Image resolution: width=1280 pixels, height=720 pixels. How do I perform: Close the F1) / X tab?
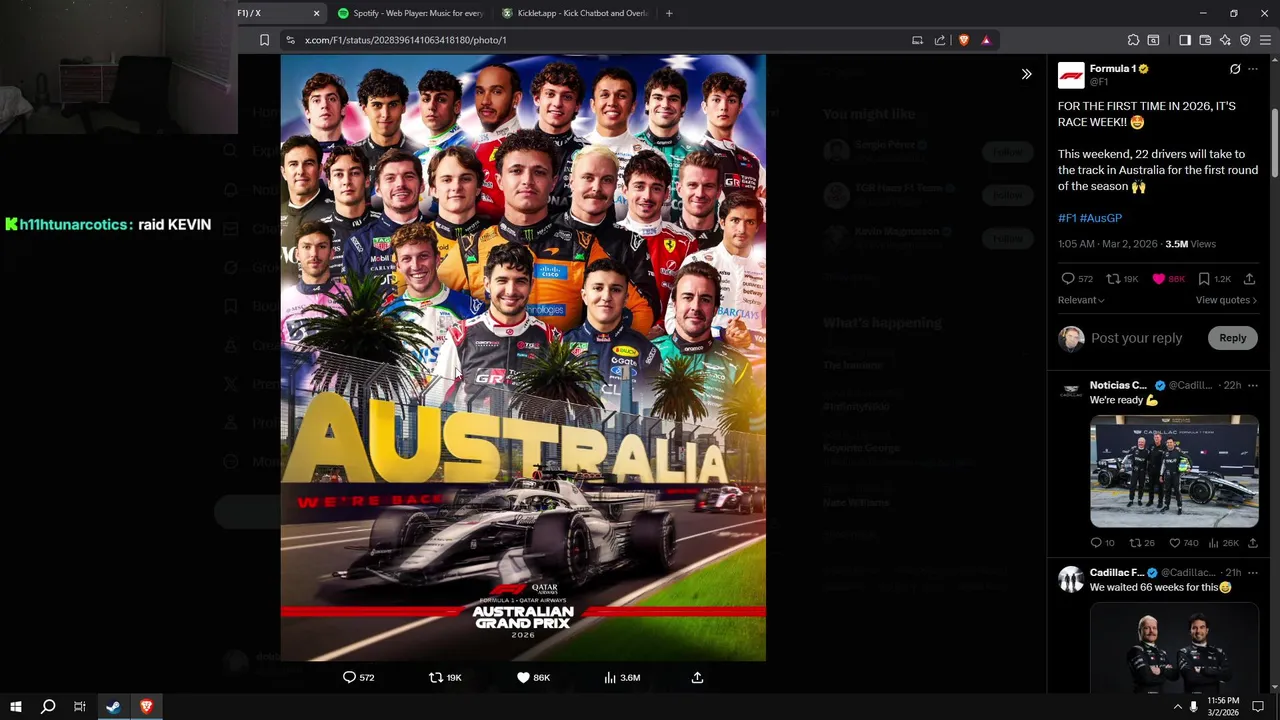pyautogui.click(x=316, y=13)
